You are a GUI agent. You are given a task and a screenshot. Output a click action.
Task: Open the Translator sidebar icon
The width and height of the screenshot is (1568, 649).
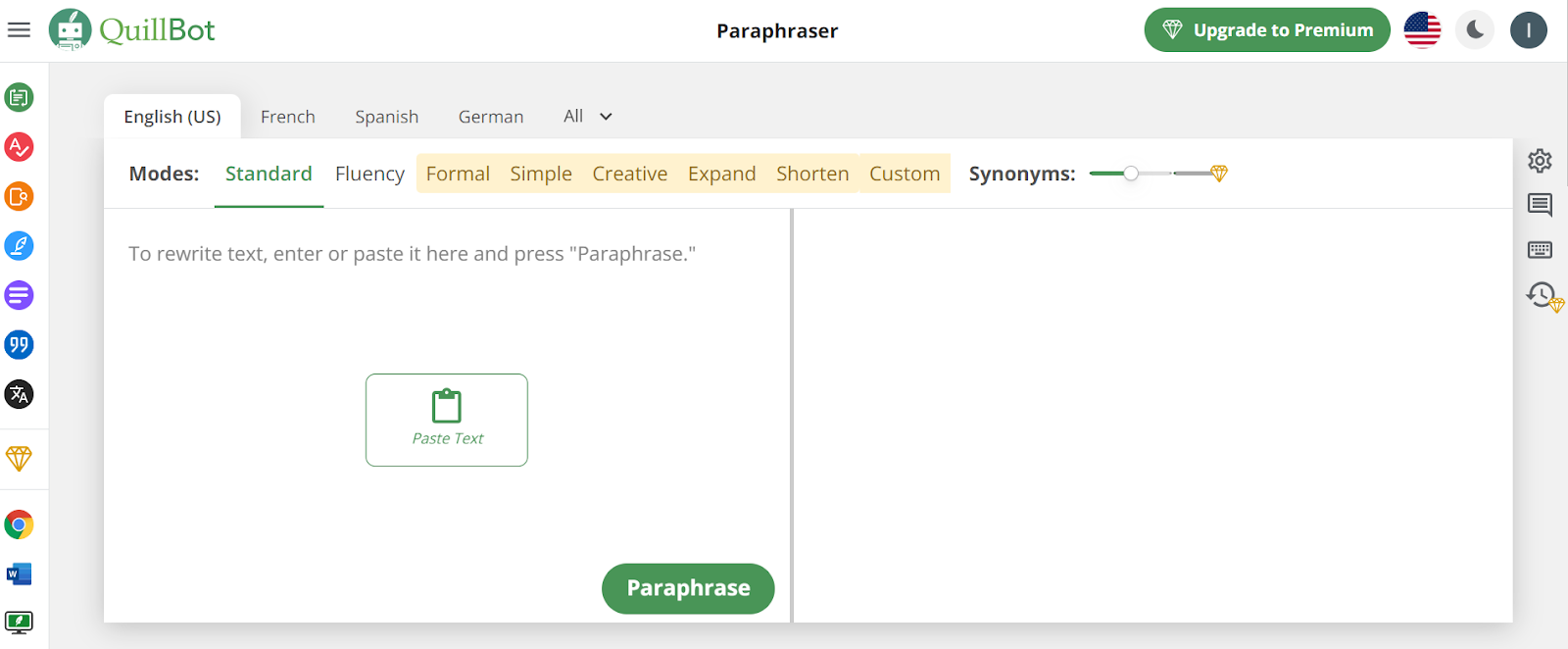[19, 394]
